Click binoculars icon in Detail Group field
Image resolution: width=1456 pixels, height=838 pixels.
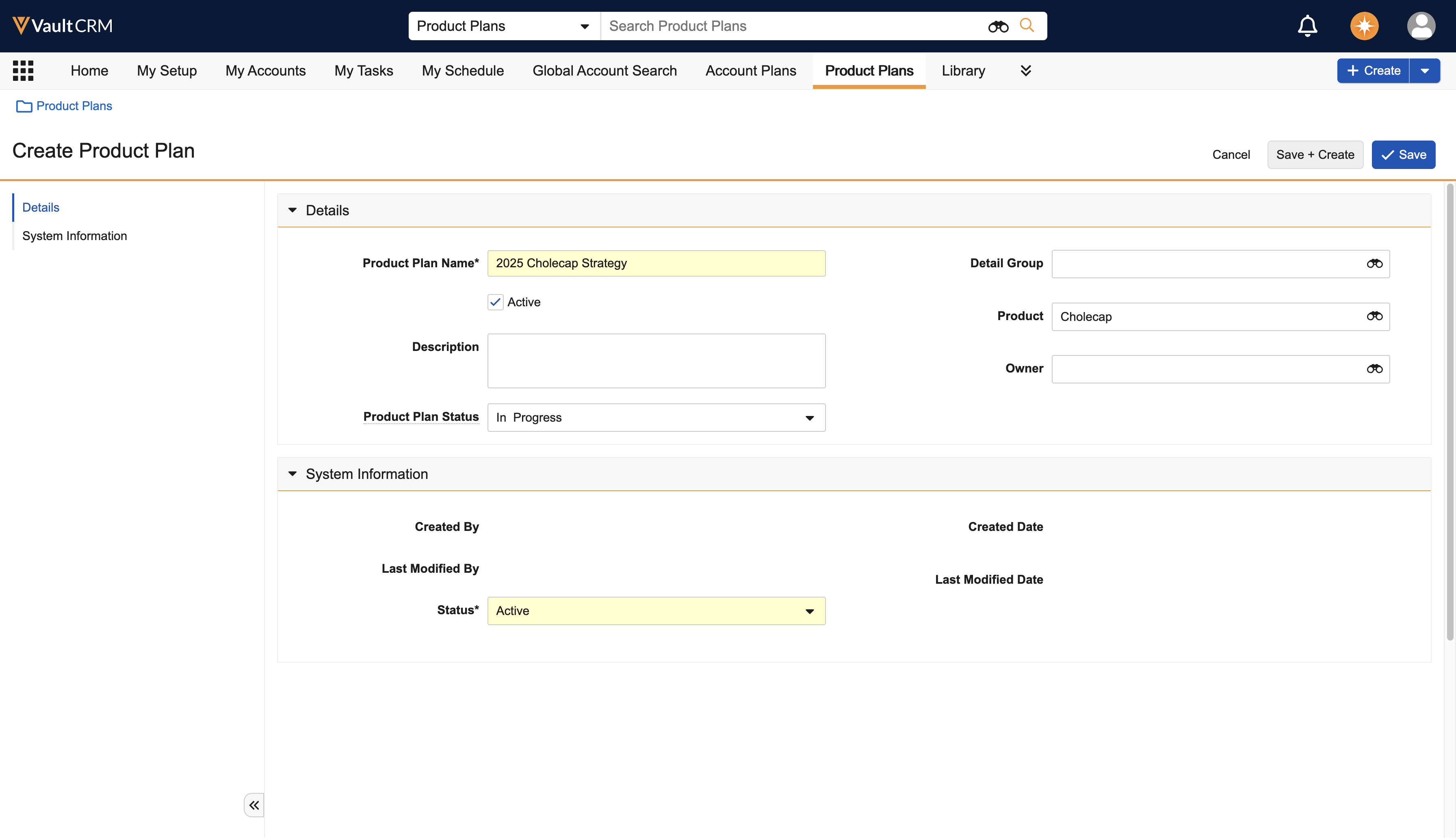pyautogui.click(x=1374, y=264)
